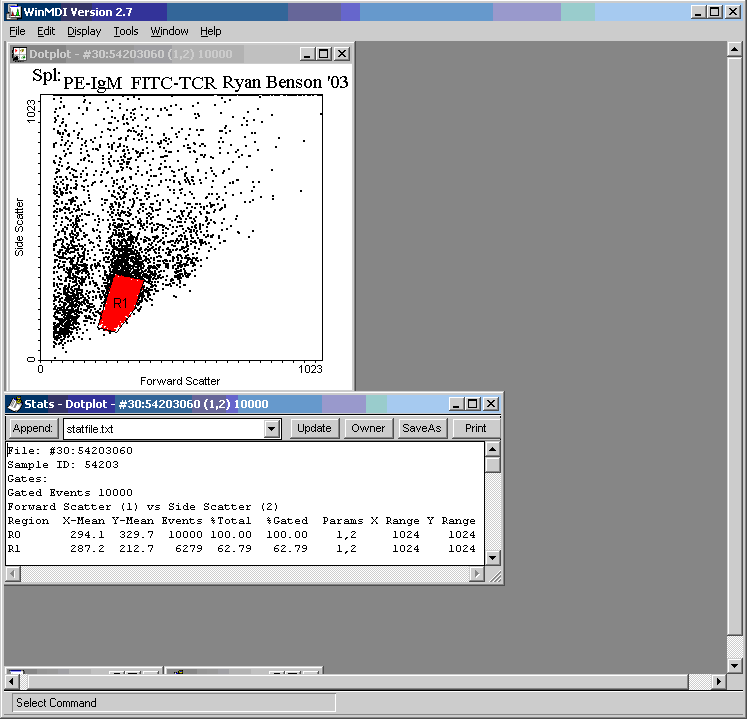Image resolution: width=747 pixels, height=719 pixels.
Task: Click the Stats window system icon
Action: [x=14, y=404]
